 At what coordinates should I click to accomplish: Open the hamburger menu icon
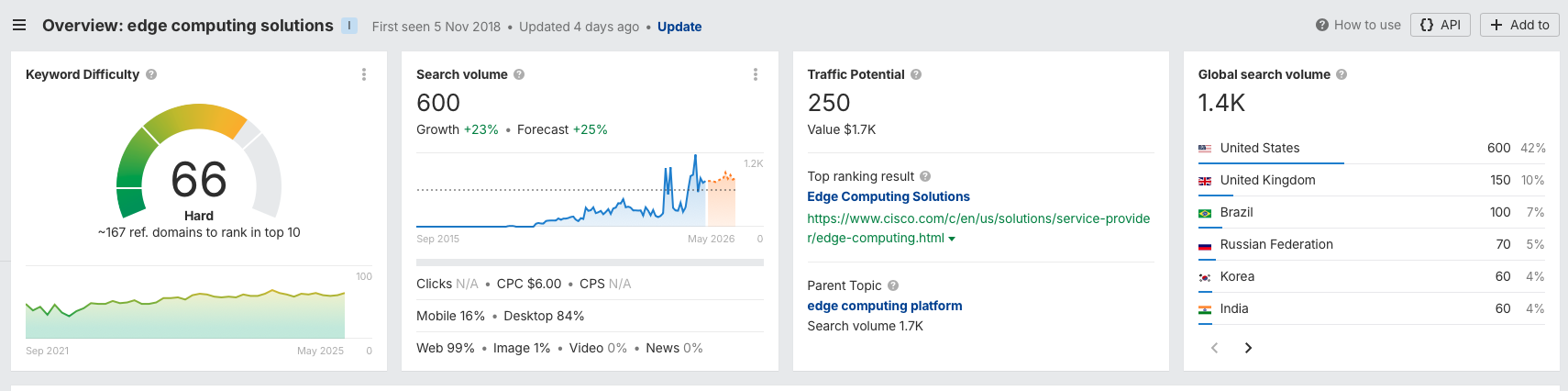coord(18,26)
